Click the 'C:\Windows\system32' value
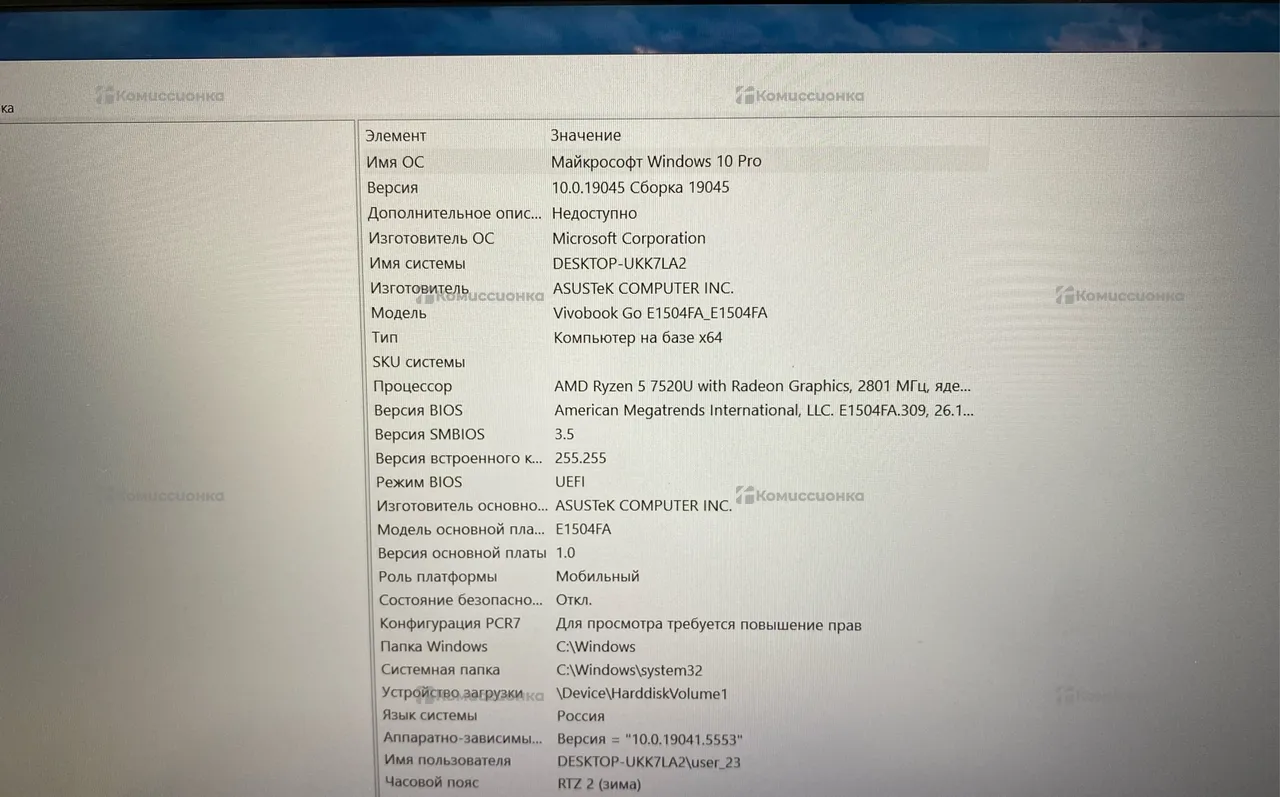1280x797 pixels. [630, 670]
